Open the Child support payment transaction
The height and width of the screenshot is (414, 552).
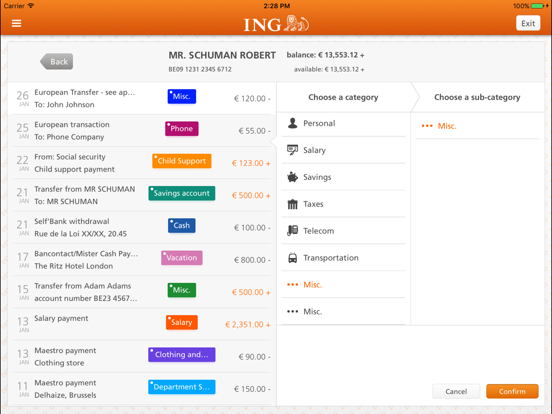tap(142, 163)
